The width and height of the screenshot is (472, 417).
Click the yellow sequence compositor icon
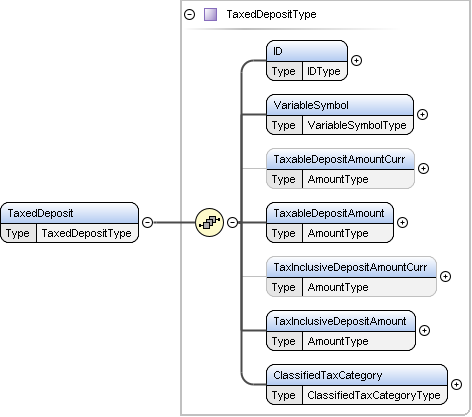[x=209, y=222]
